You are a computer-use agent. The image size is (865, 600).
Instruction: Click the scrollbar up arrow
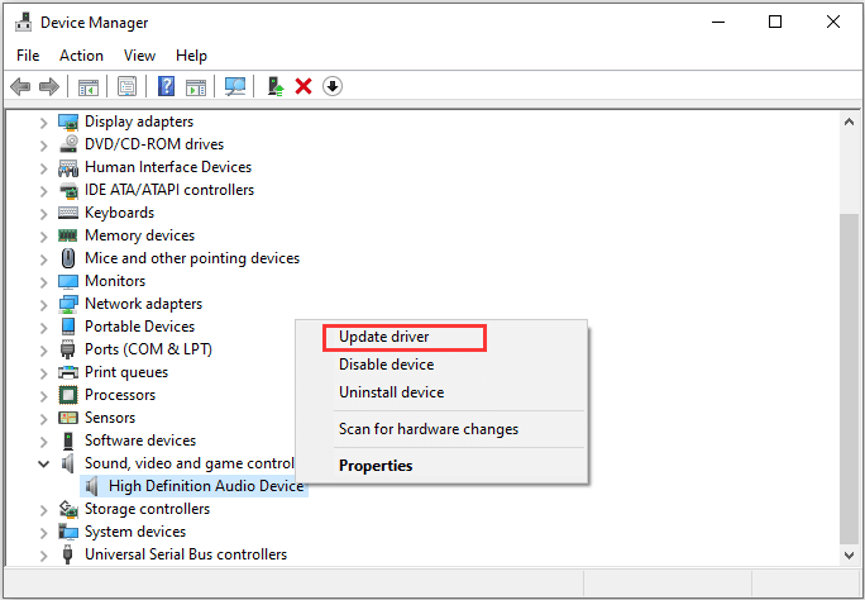[x=849, y=122]
